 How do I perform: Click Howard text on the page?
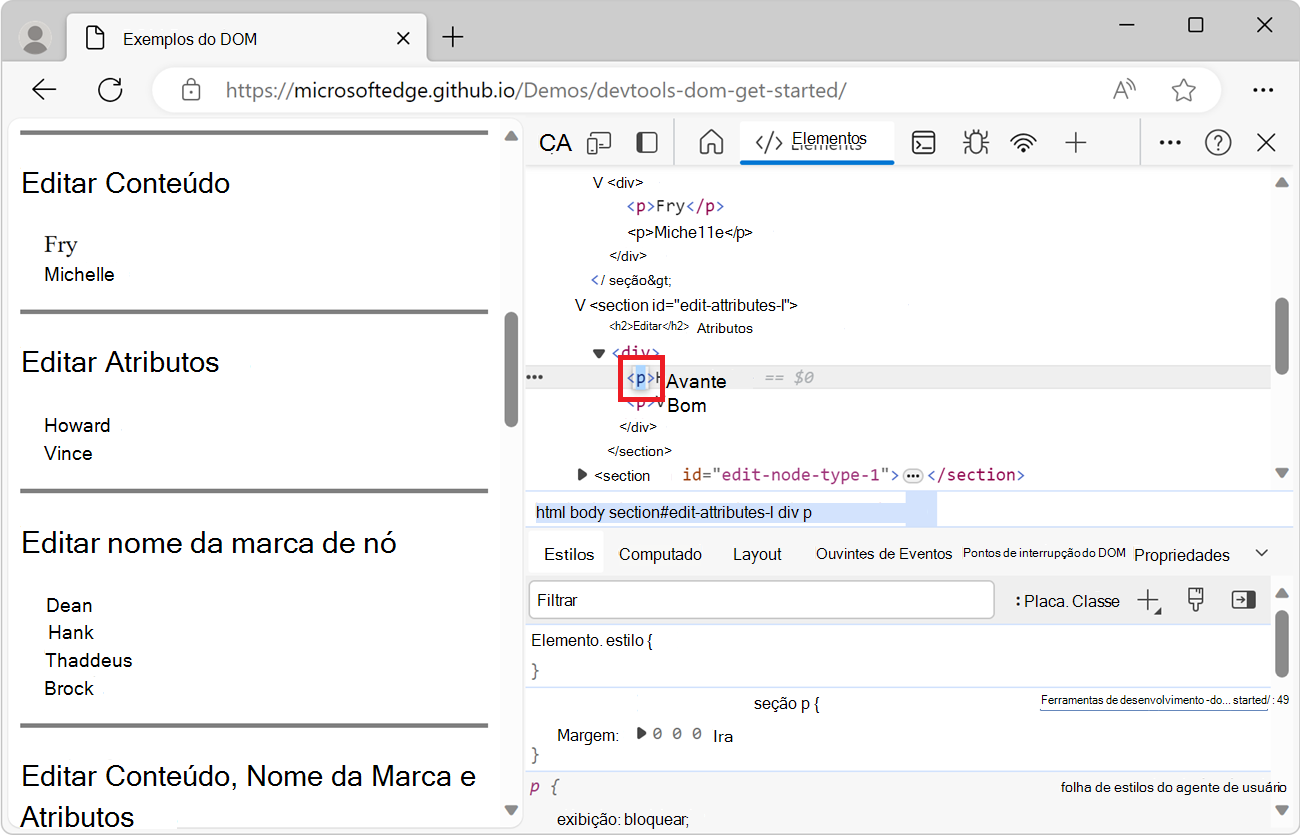click(77, 425)
